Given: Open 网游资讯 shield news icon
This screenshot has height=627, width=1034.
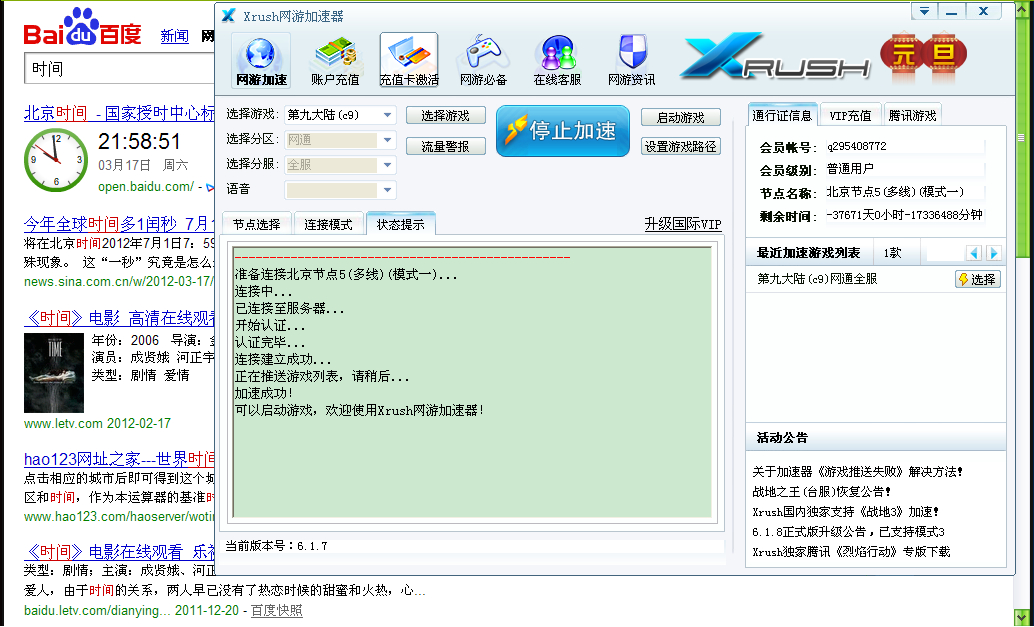Looking at the screenshot, I should (631, 61).
